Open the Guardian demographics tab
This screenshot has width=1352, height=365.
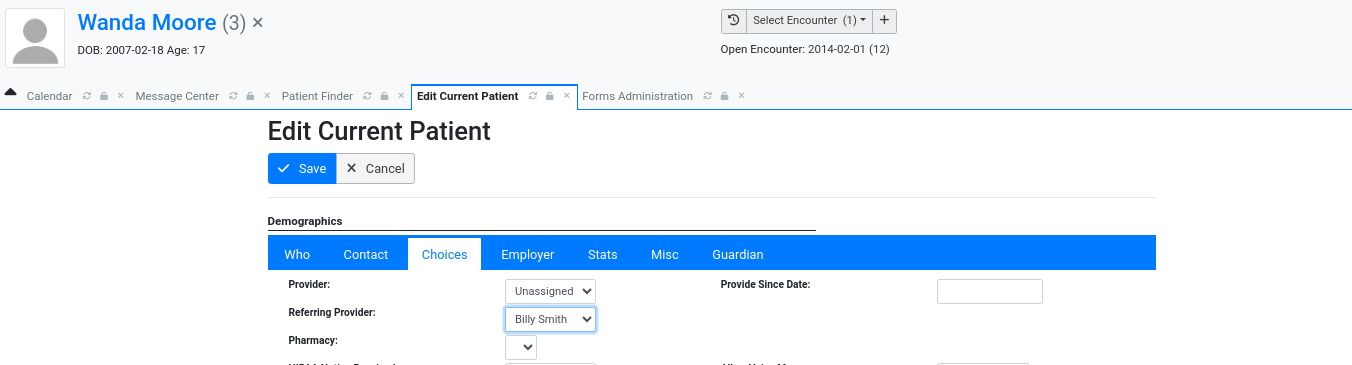738,254
